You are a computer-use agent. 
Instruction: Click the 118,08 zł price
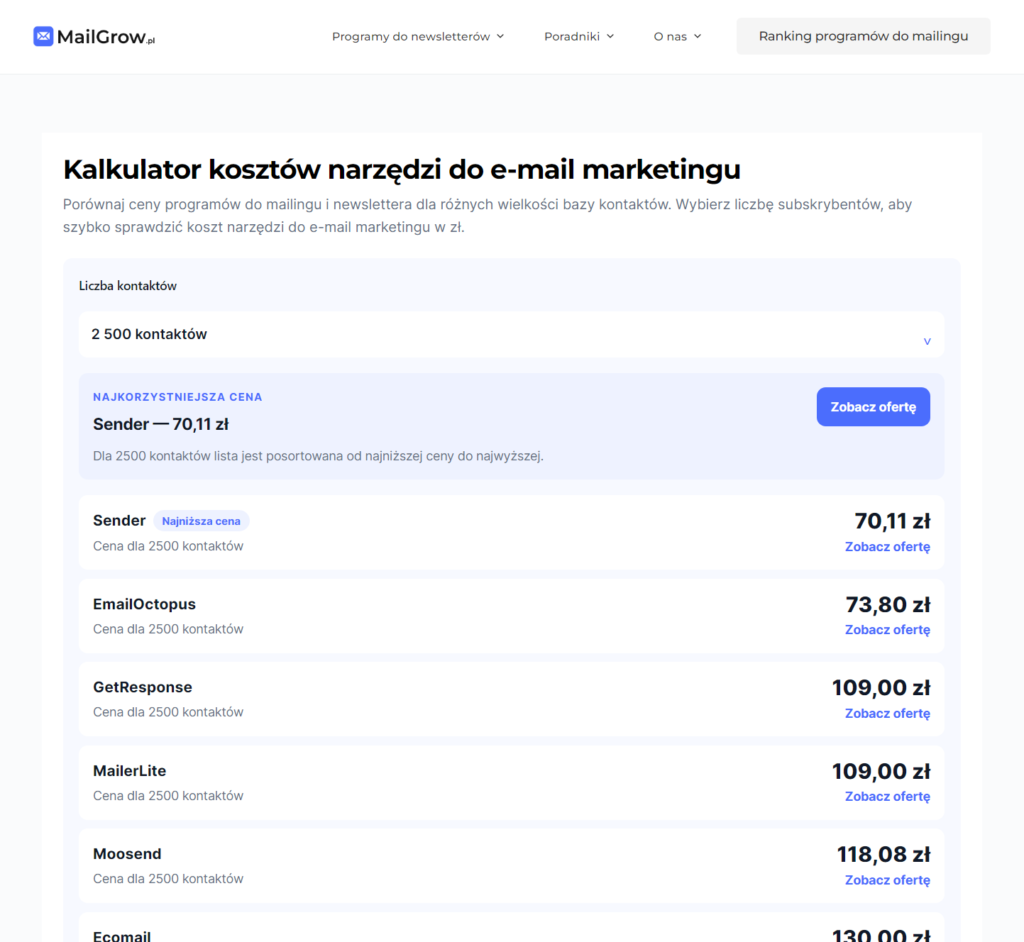(x=884, y=854)
